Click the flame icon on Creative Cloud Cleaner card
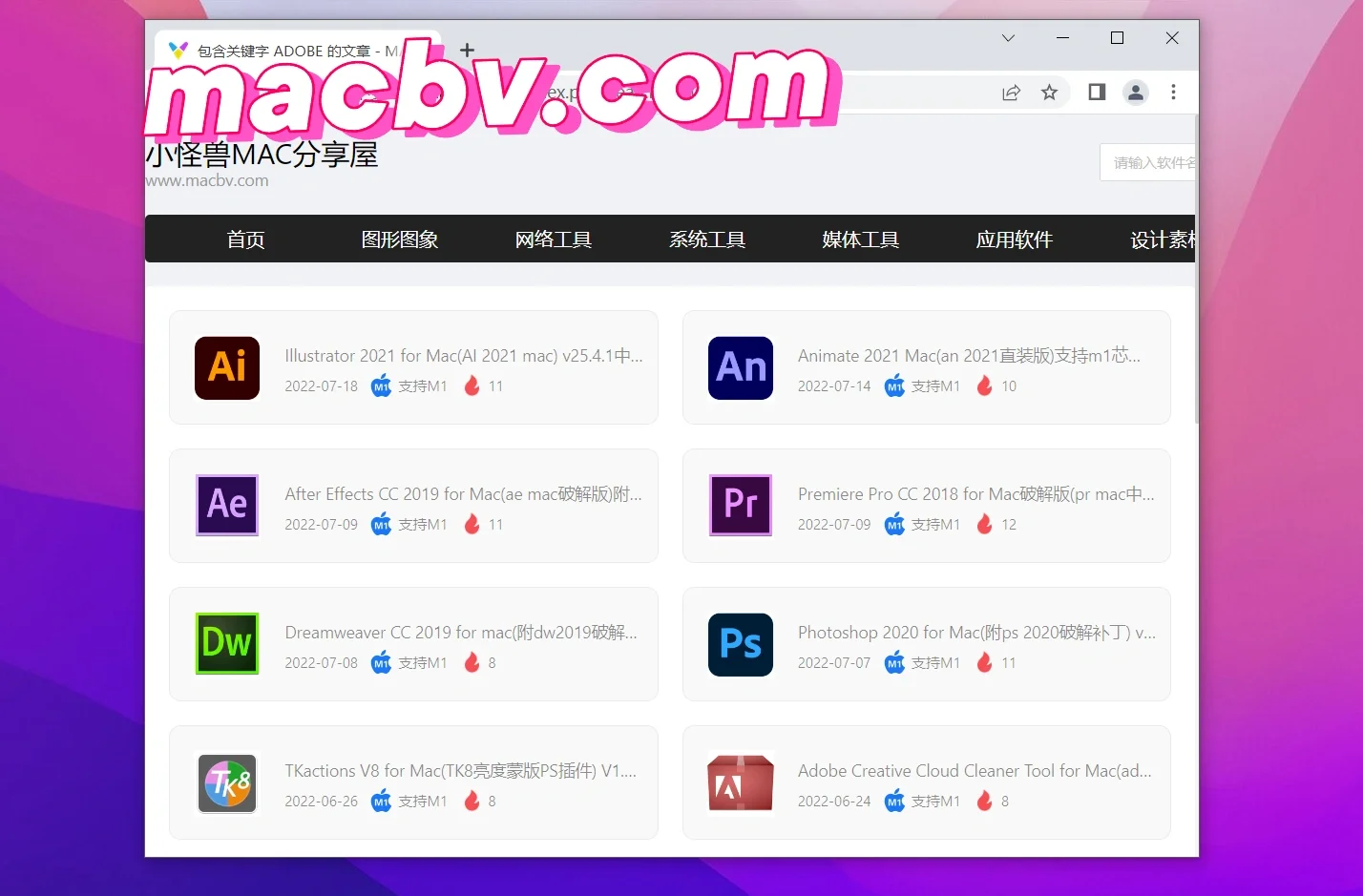This screenshot has height=896, width=1363. [x=985, y=801]
